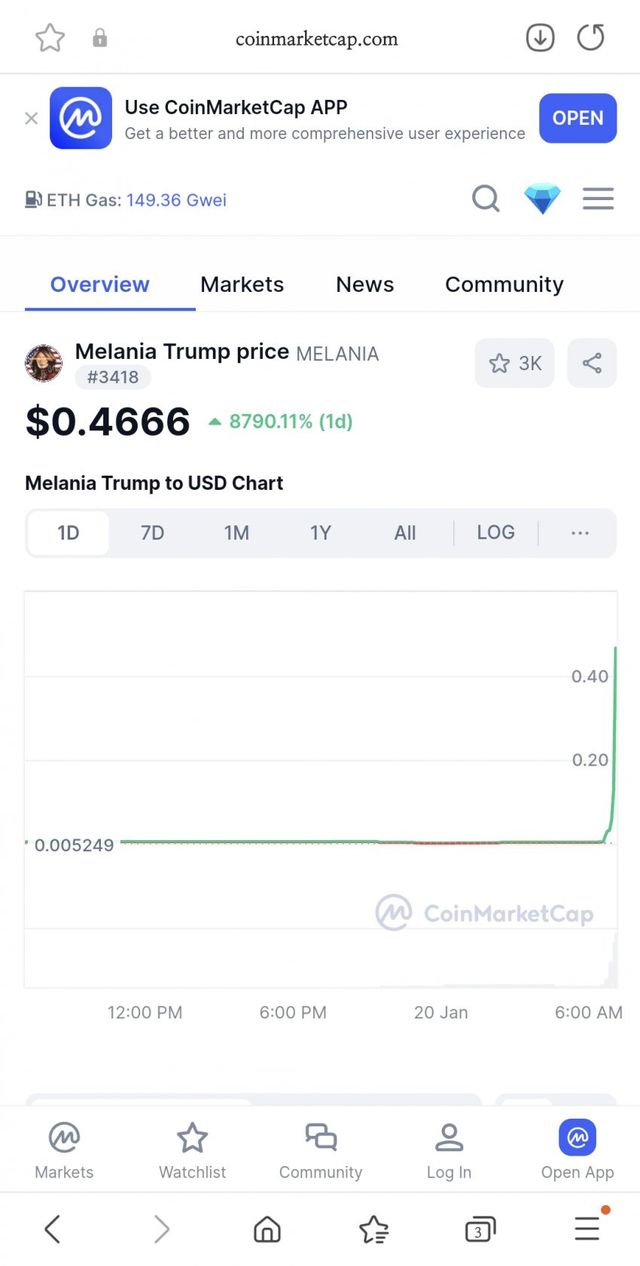
Task: Add MELANIA to watchlist with star button
Action: tap(514, 363)
